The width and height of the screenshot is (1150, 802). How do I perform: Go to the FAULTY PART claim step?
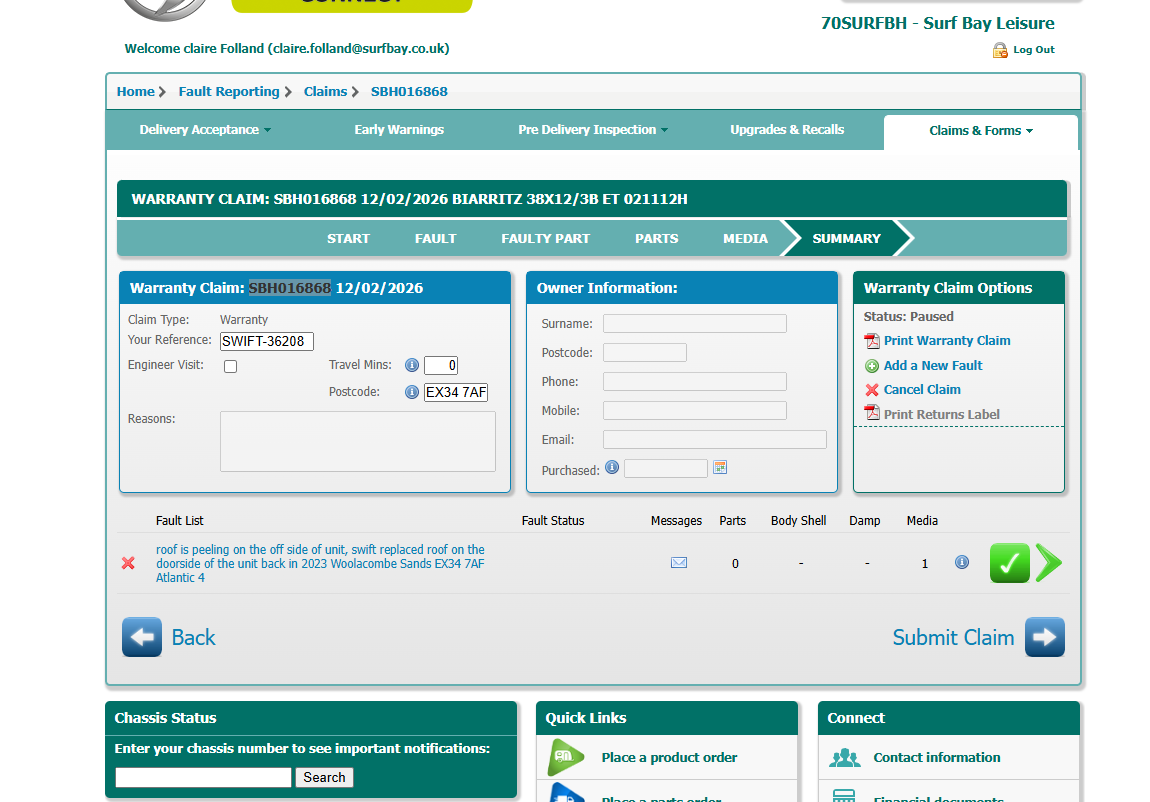click(546, 239)
